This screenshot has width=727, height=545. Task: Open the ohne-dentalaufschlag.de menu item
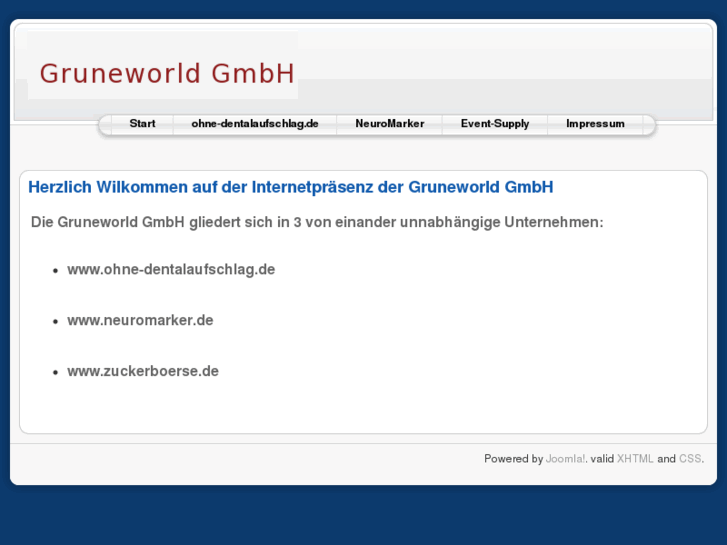click(x=255, y=124)
